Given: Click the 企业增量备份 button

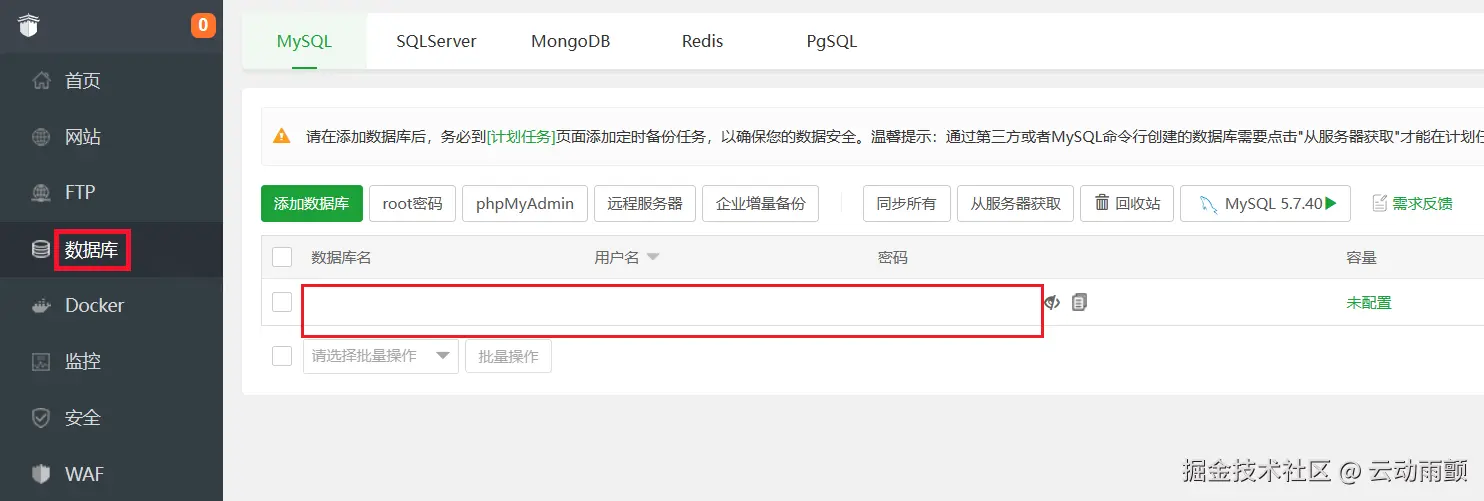Looking at the screenshot, I should point(760,203).
